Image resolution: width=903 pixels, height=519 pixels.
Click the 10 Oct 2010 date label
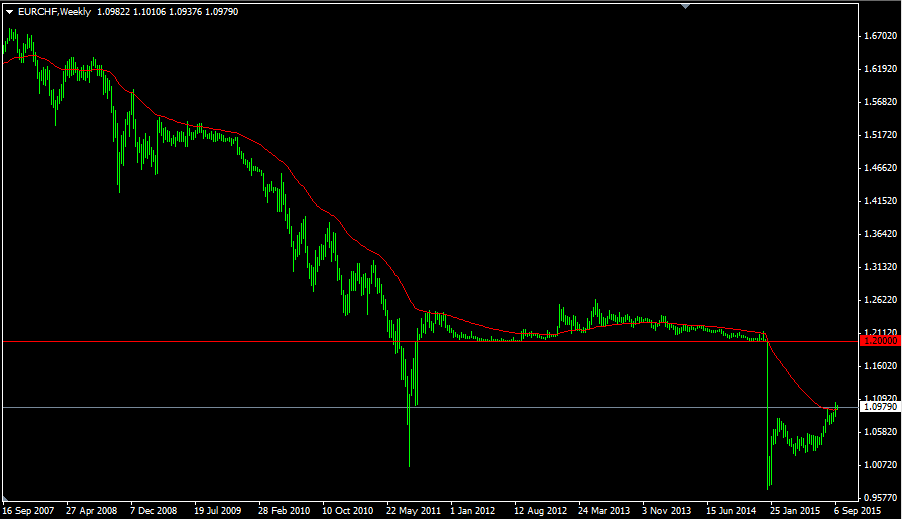347,510
